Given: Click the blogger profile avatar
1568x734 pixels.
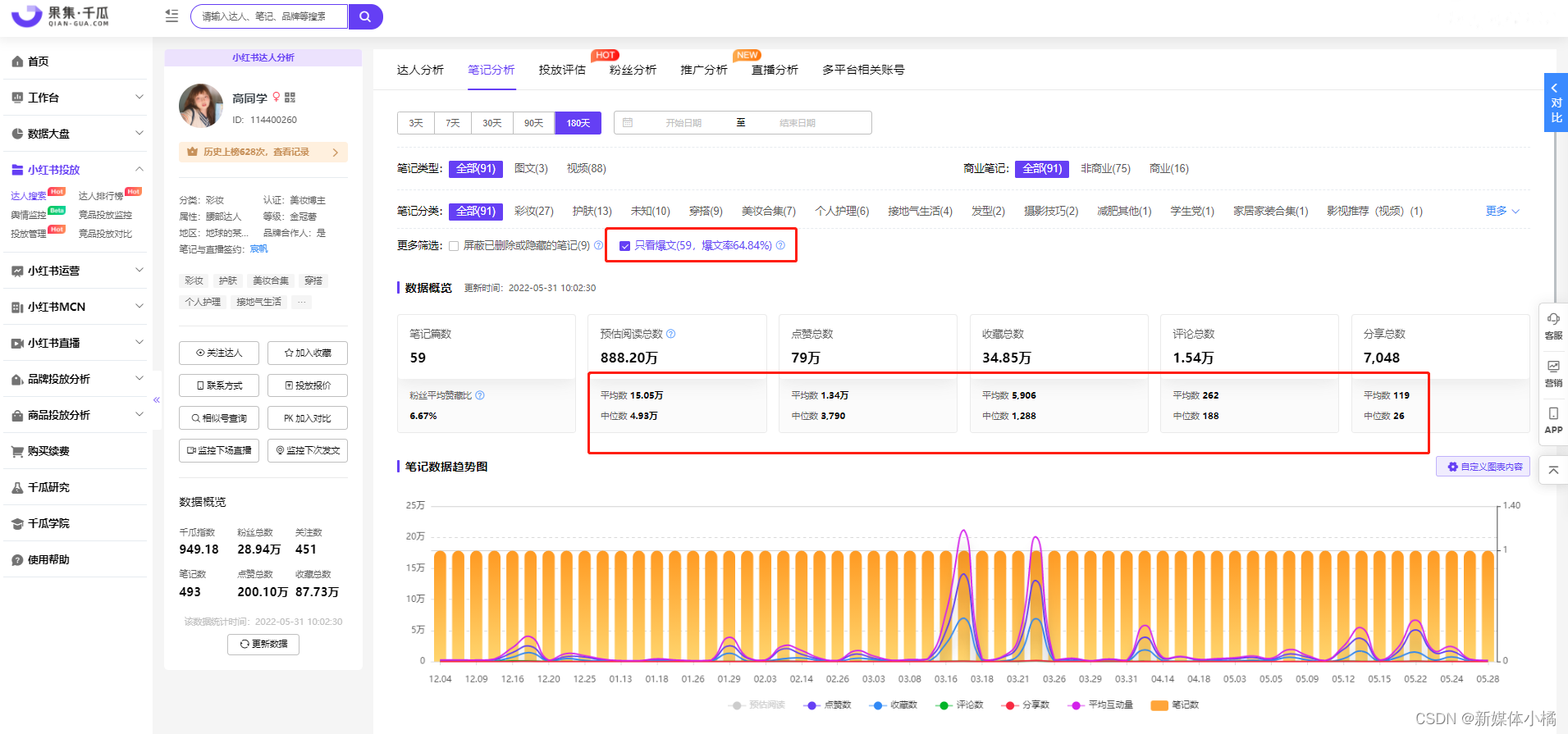Looking at the screenshot, I should coord(201,106).
